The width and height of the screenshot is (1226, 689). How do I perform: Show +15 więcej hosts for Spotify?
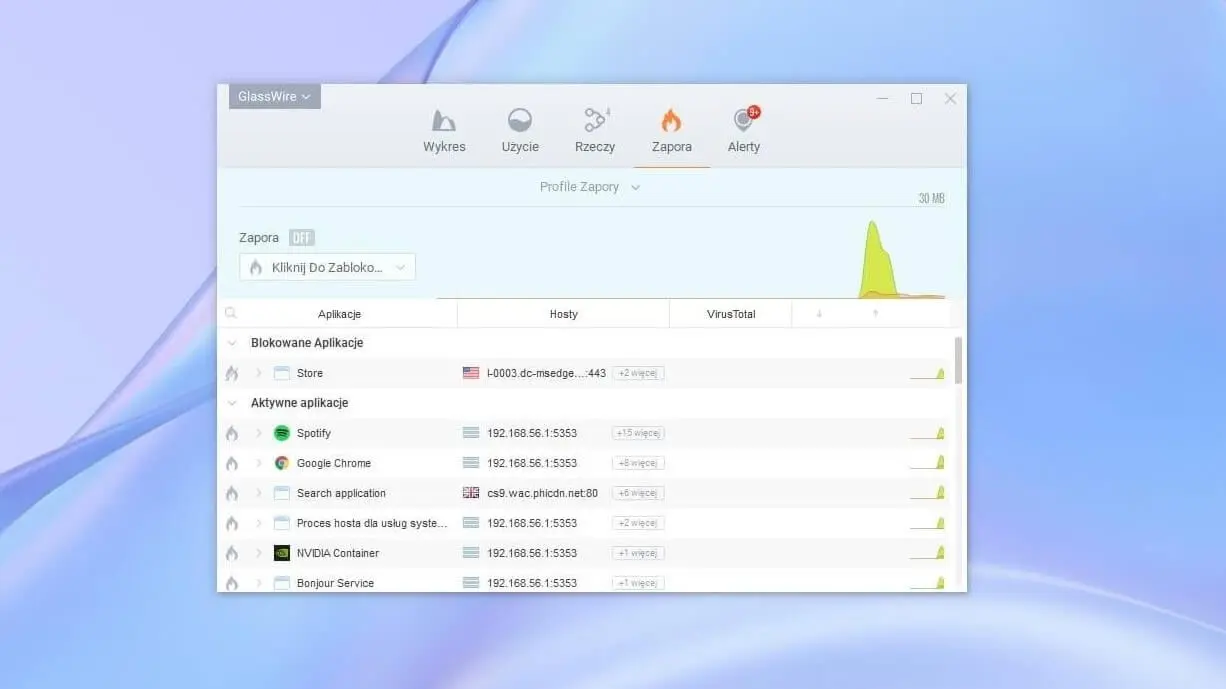638,433
